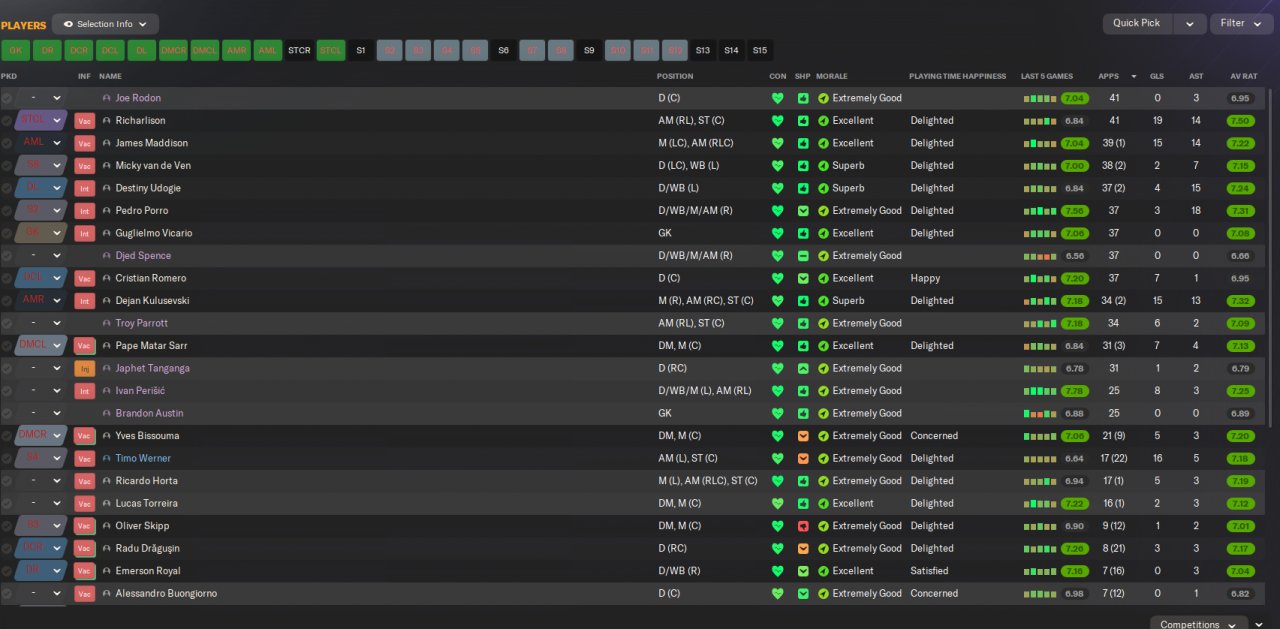The height and width of the screenshot is (629, 1280).
Task: Open the Competitions dropdown
Action: pyautogui.click(x=1199, y=622)
